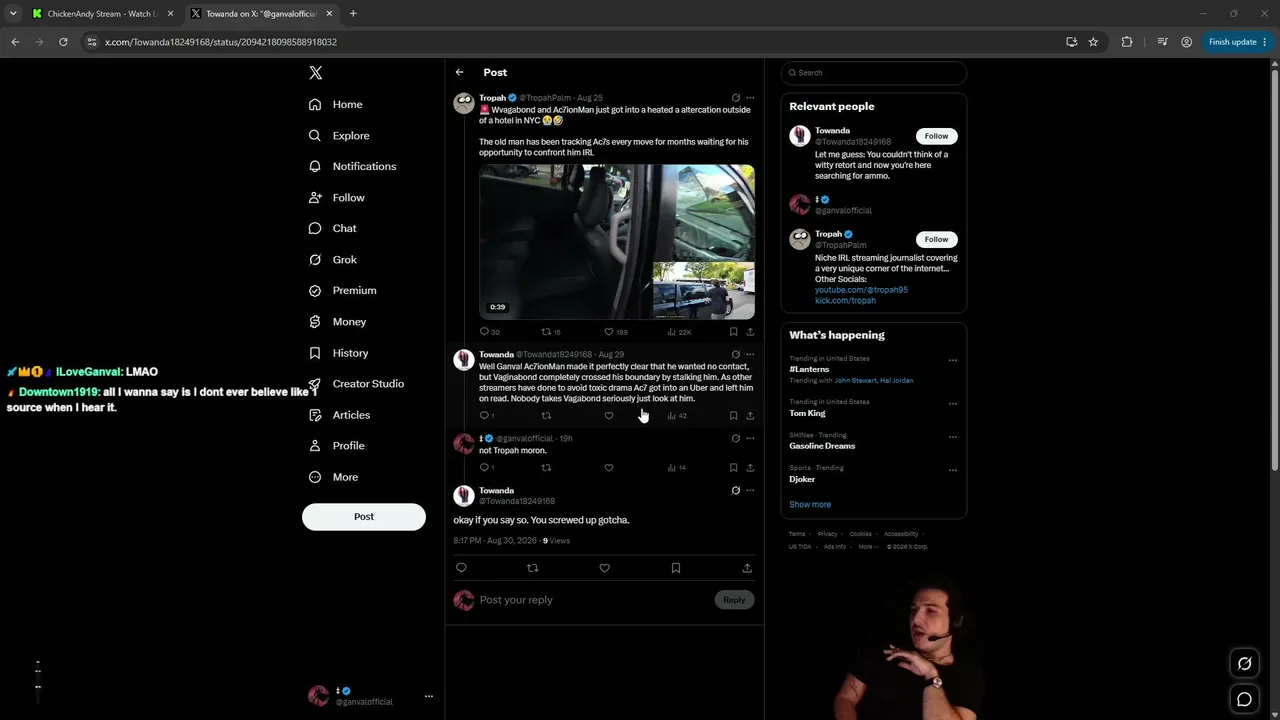Click 'Show more' under What's happening
1280x720 pixels.
(810, 505)
